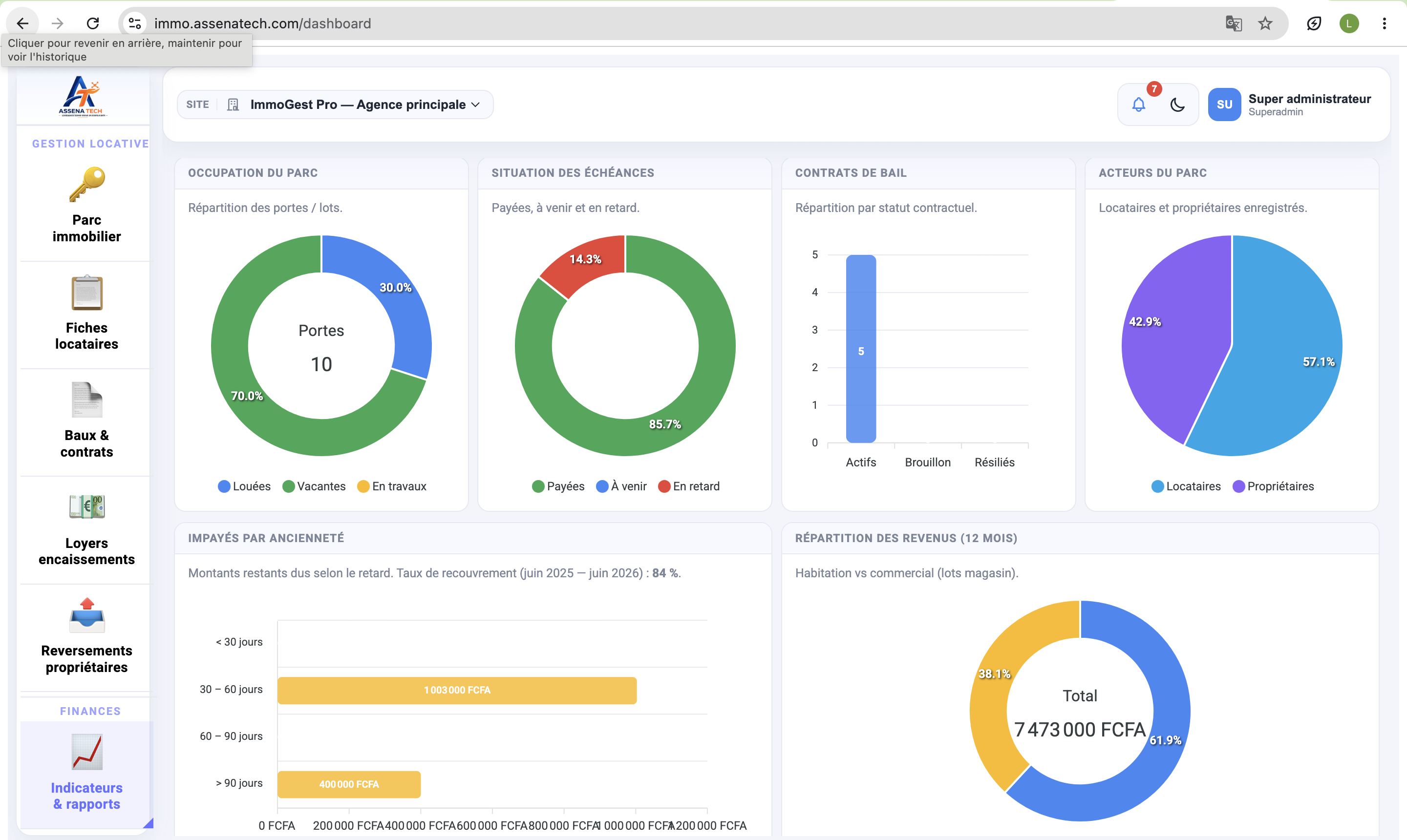
Task: Open the Fiches locataires clipboard icon
Action: click(x=86, y=293)
